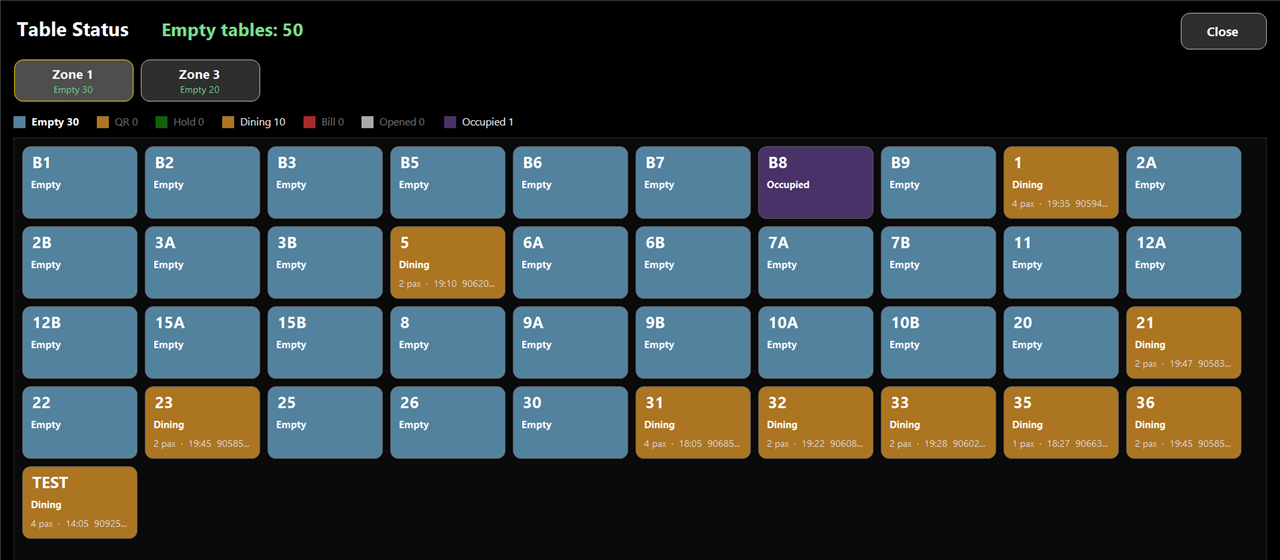Open dining table 21
This screenshot has height=560, width=1280.
[1184, 342]
